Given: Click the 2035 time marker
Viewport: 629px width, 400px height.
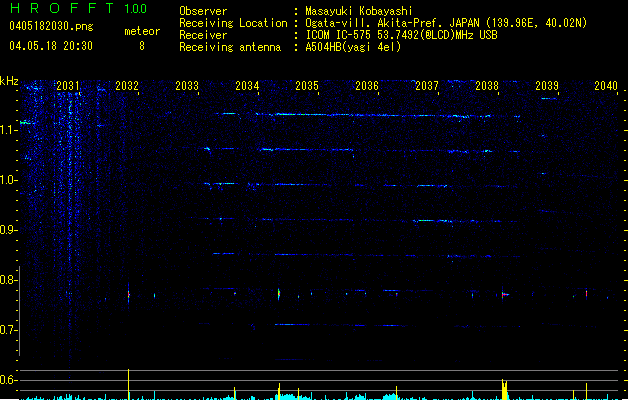Looking at the screenshot, I should [307, 86].
